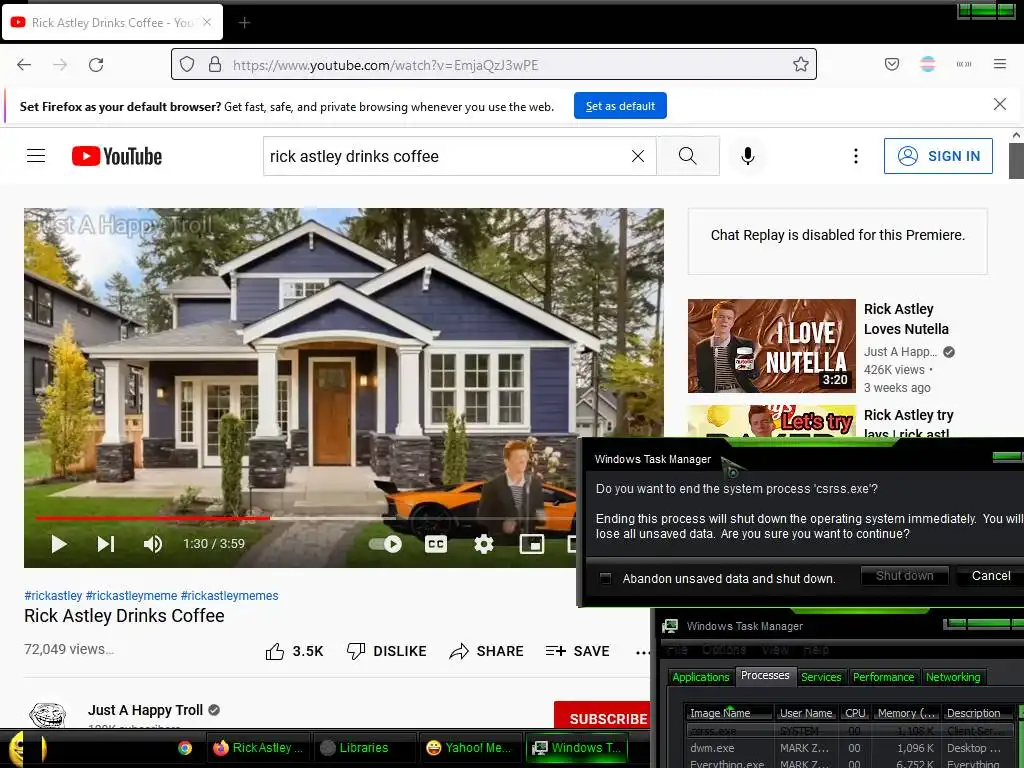Screen dimensions: 1024x768
Task: Sort processes by CPU column header
Action: 855,713
